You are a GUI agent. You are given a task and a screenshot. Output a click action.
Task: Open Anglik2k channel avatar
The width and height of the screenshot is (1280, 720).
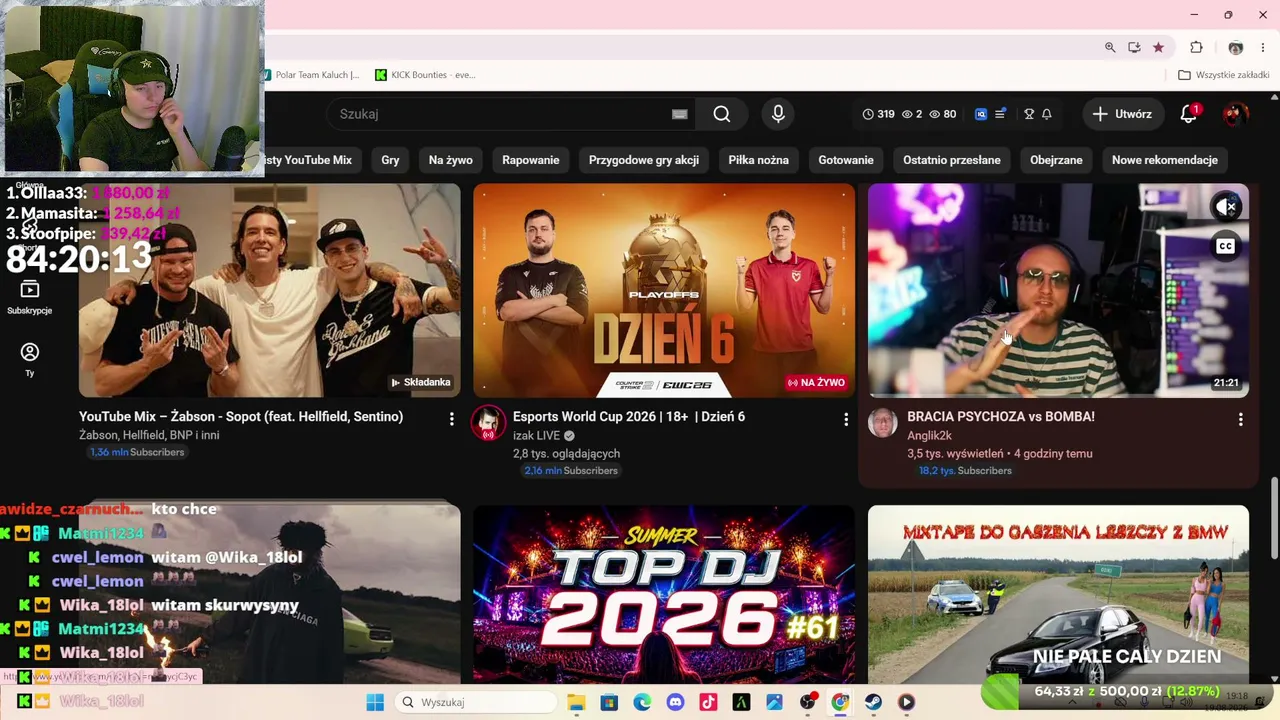pyautogui.click(x=883, y=422)
